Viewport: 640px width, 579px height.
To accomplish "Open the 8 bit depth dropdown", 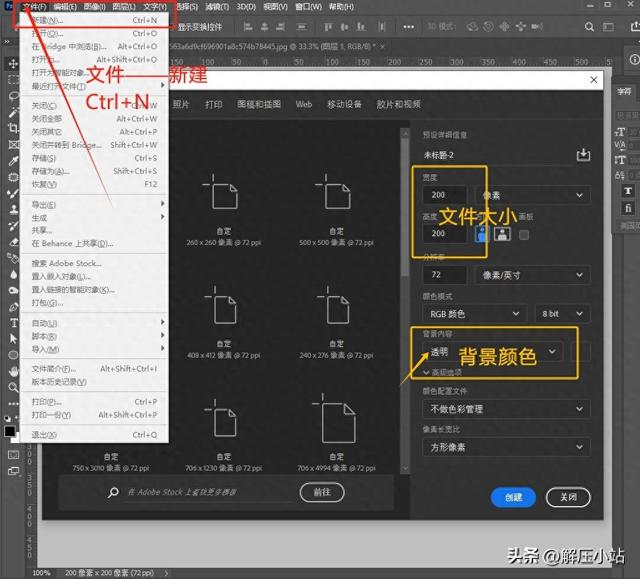I will pyautogui.click(x=562, y=314).
